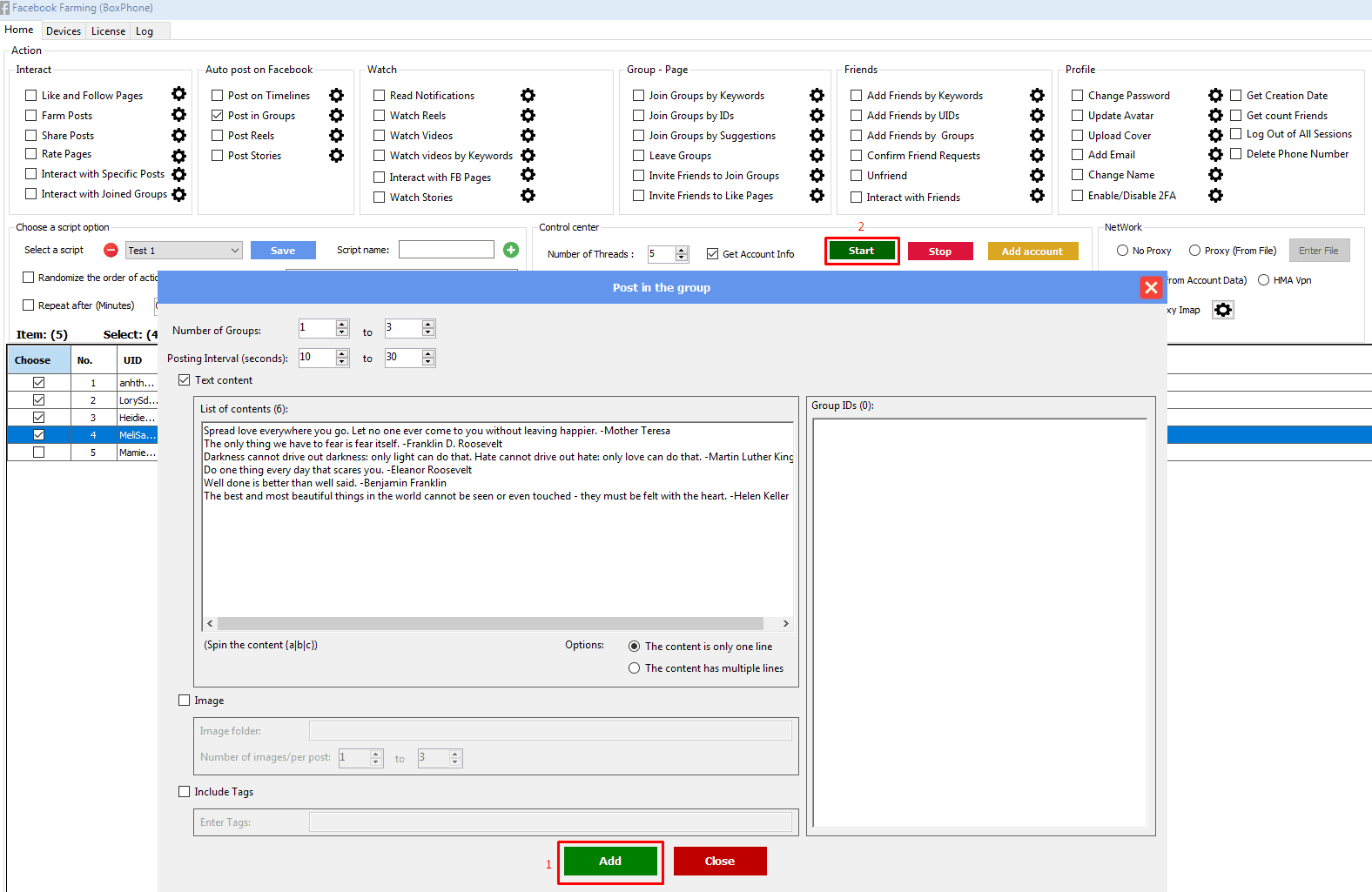The height and width of the screenshot is (892, 1372).
Task: Open settings gear for Add Email
Action: click(x=1215, y=154)
